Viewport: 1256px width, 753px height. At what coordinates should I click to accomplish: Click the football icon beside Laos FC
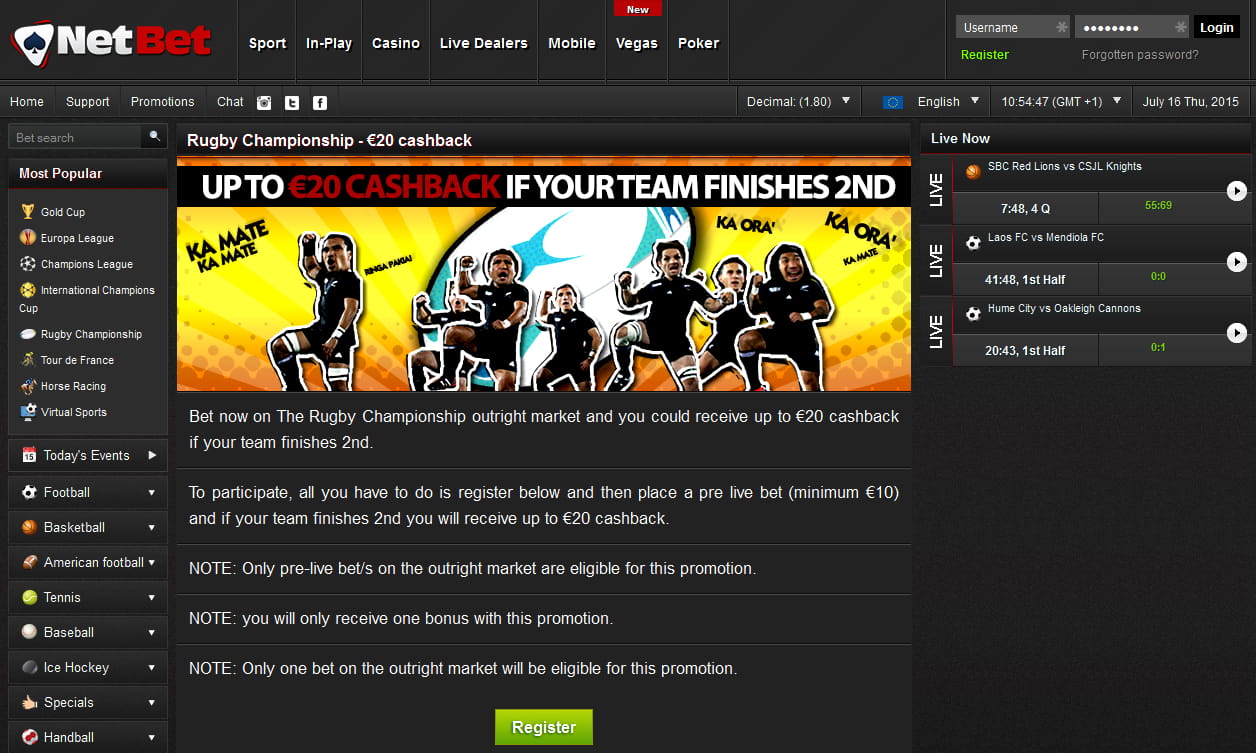[973, 243]
